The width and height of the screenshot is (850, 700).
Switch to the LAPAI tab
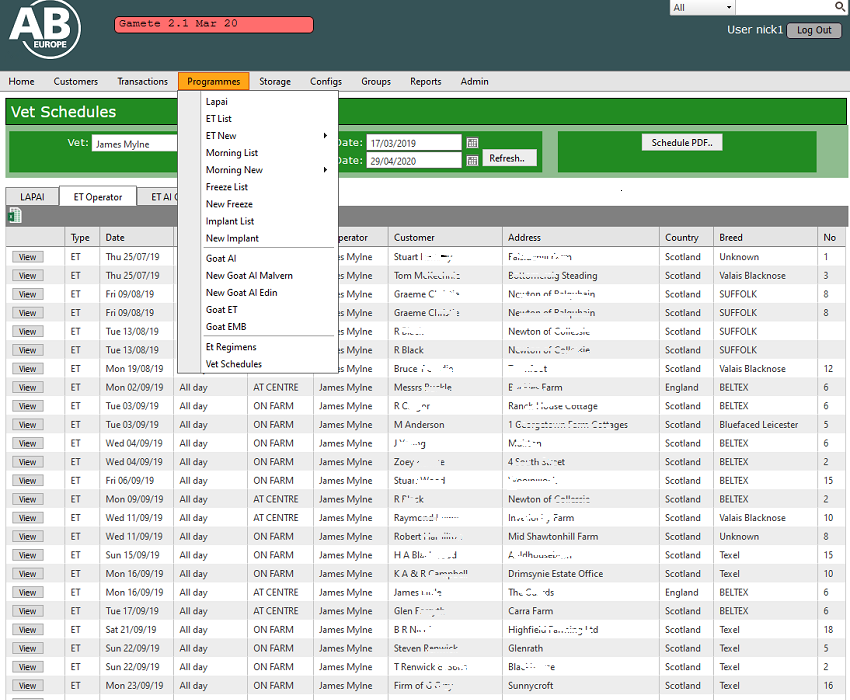pyautogui.click(x=32, y=197)
